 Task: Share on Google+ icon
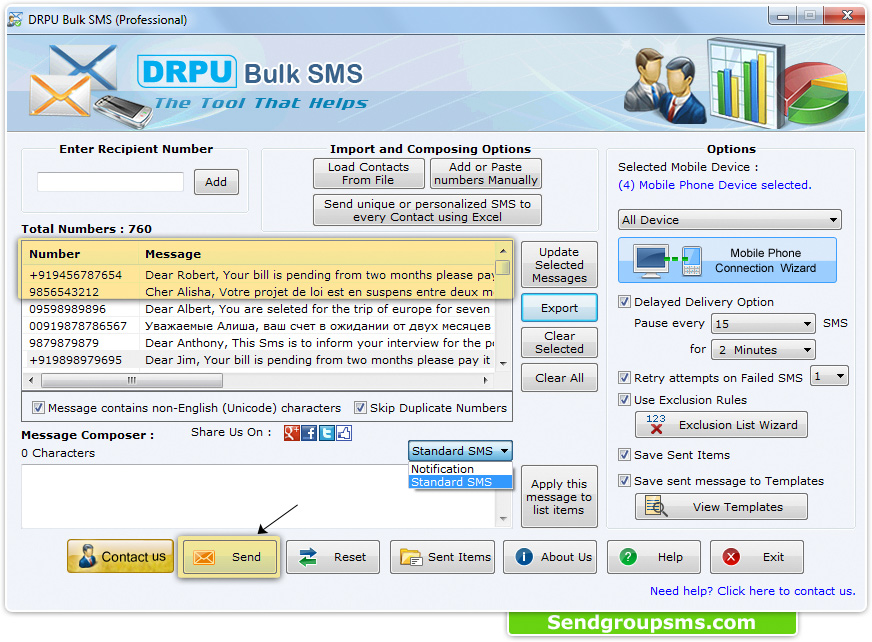pos(291,432)
